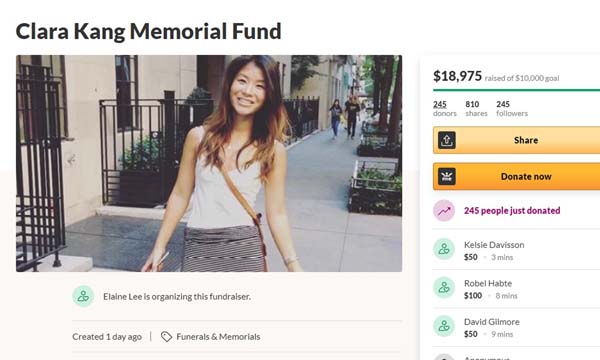Click Kelsie Davisson's donor avatar icon
Screen dimensions: 600x360
point(444,249)
